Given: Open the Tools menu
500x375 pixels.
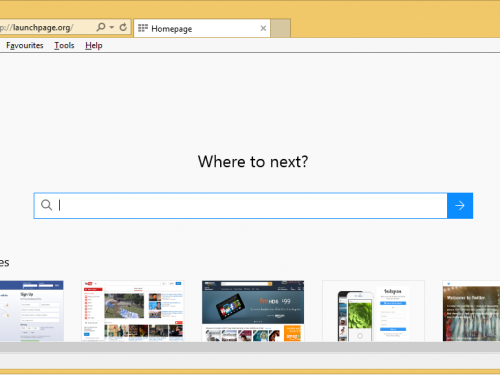Looking at the screenshot, I should click(64, 45).
